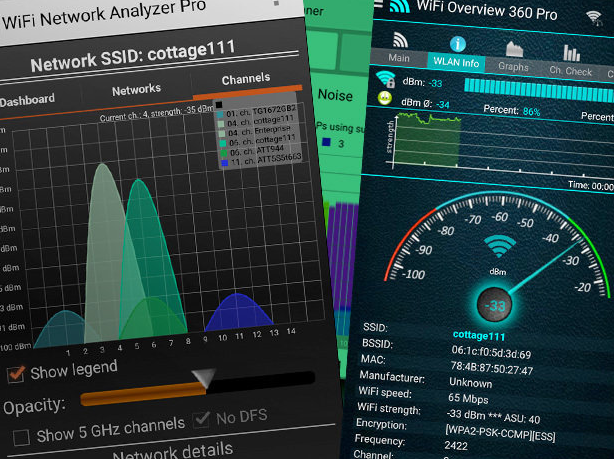
Task: Click the Network details heading
Action: click(173, 452)
